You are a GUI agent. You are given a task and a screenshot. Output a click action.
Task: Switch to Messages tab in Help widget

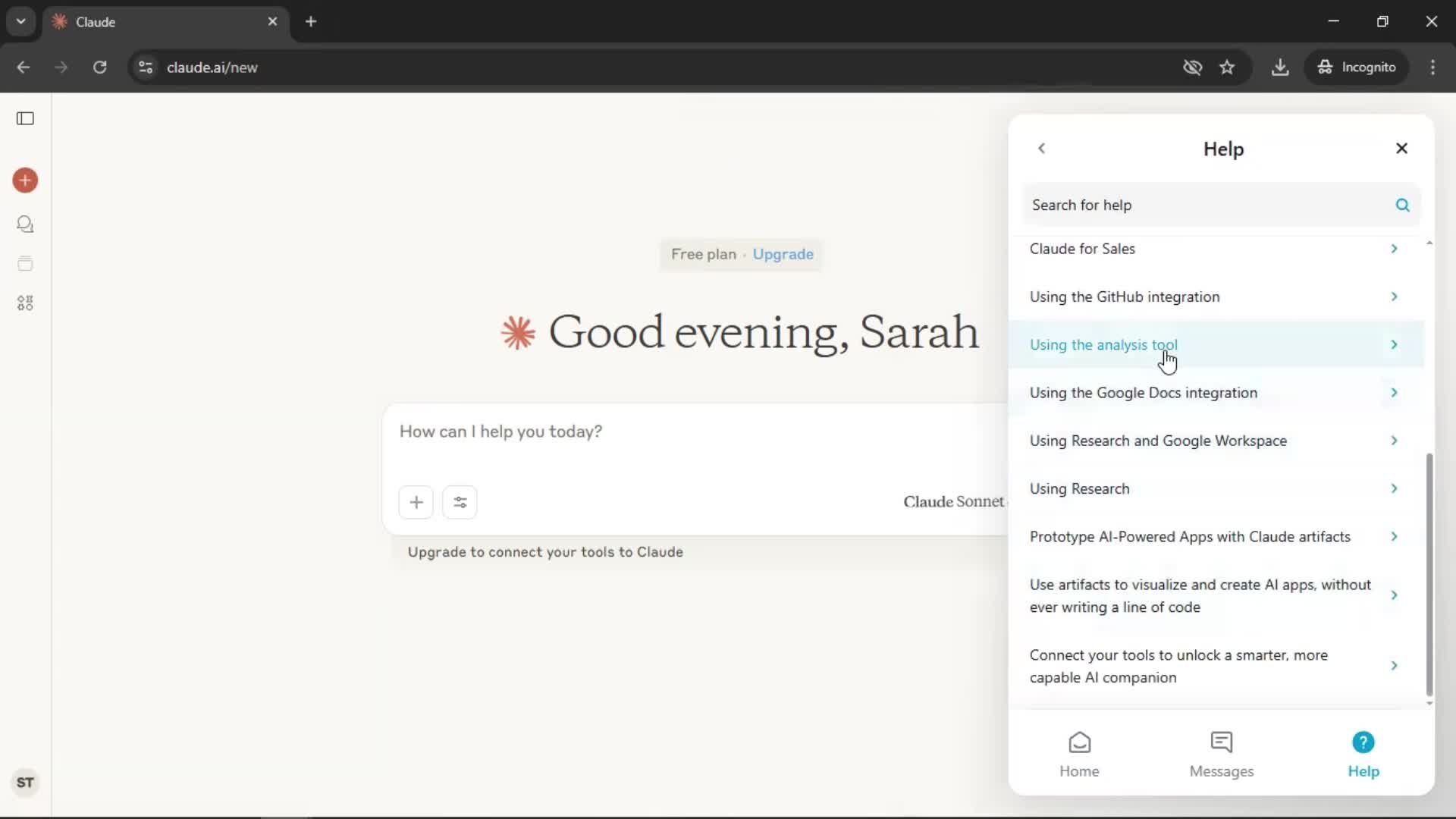pyautogui.click(x=1222, y=755)
